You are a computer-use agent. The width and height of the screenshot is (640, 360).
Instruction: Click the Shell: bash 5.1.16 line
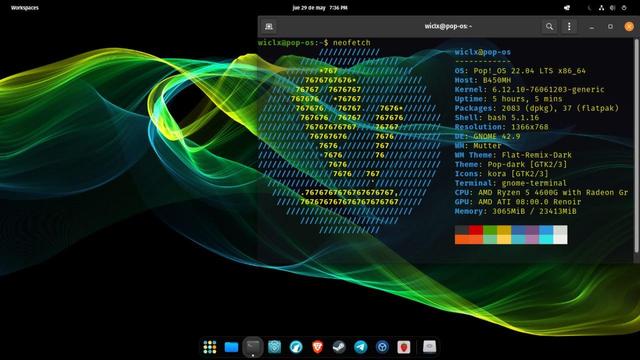click(497, 118)
